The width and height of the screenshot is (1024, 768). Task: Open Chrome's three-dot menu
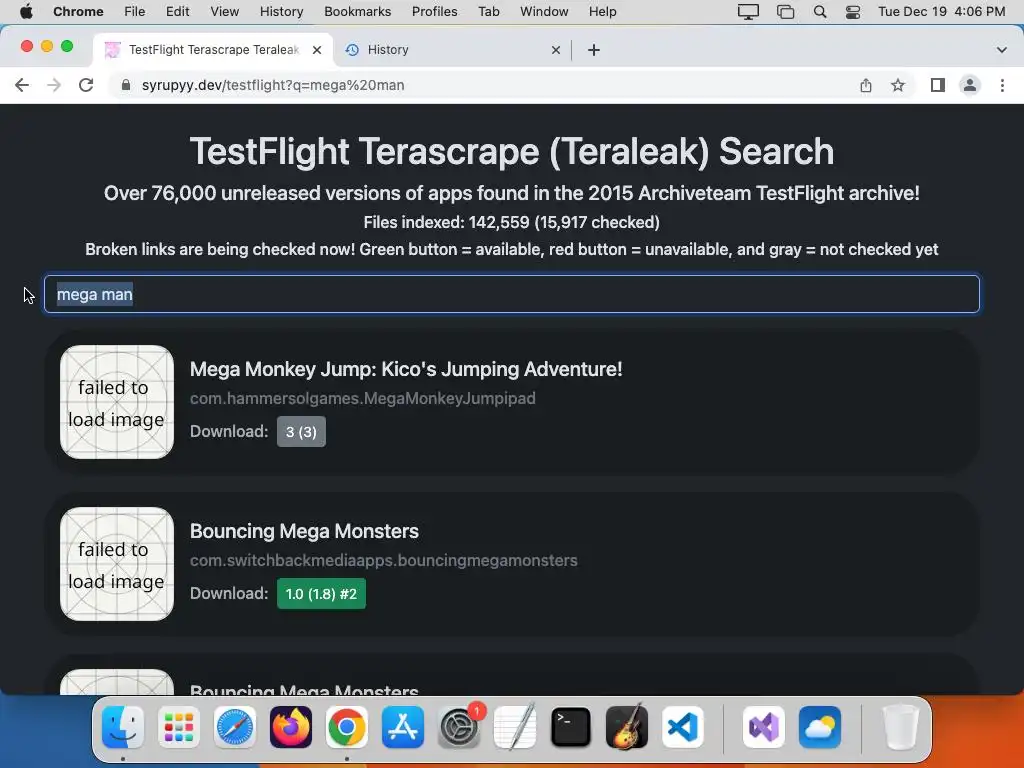click(1002, 85)
